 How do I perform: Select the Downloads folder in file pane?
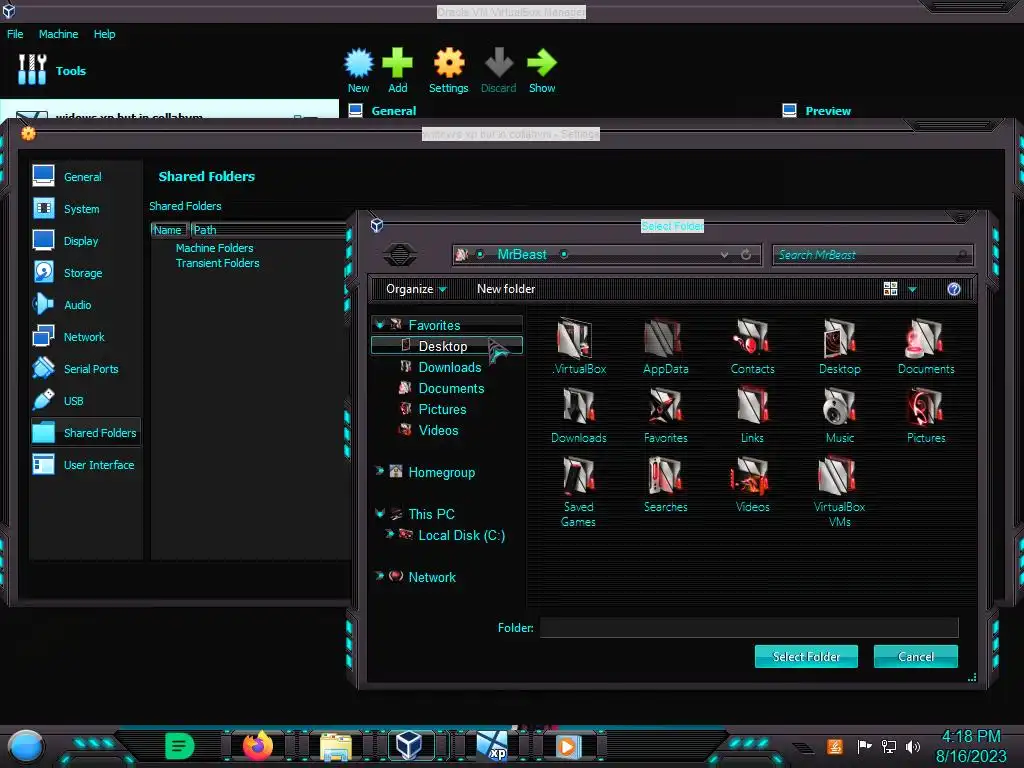[x=579, y=415]
